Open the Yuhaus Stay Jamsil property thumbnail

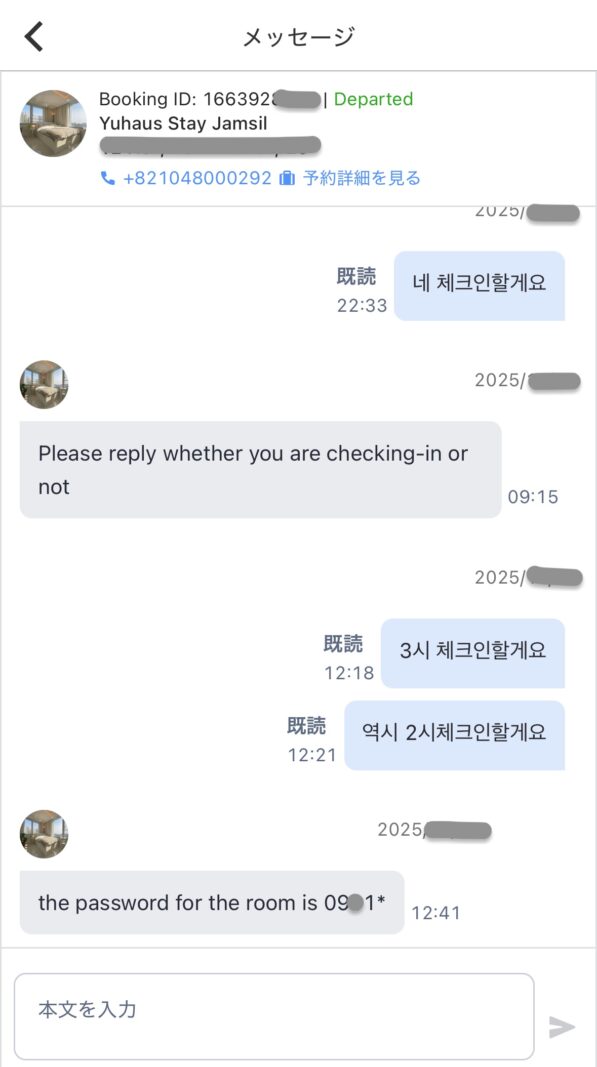53,122
